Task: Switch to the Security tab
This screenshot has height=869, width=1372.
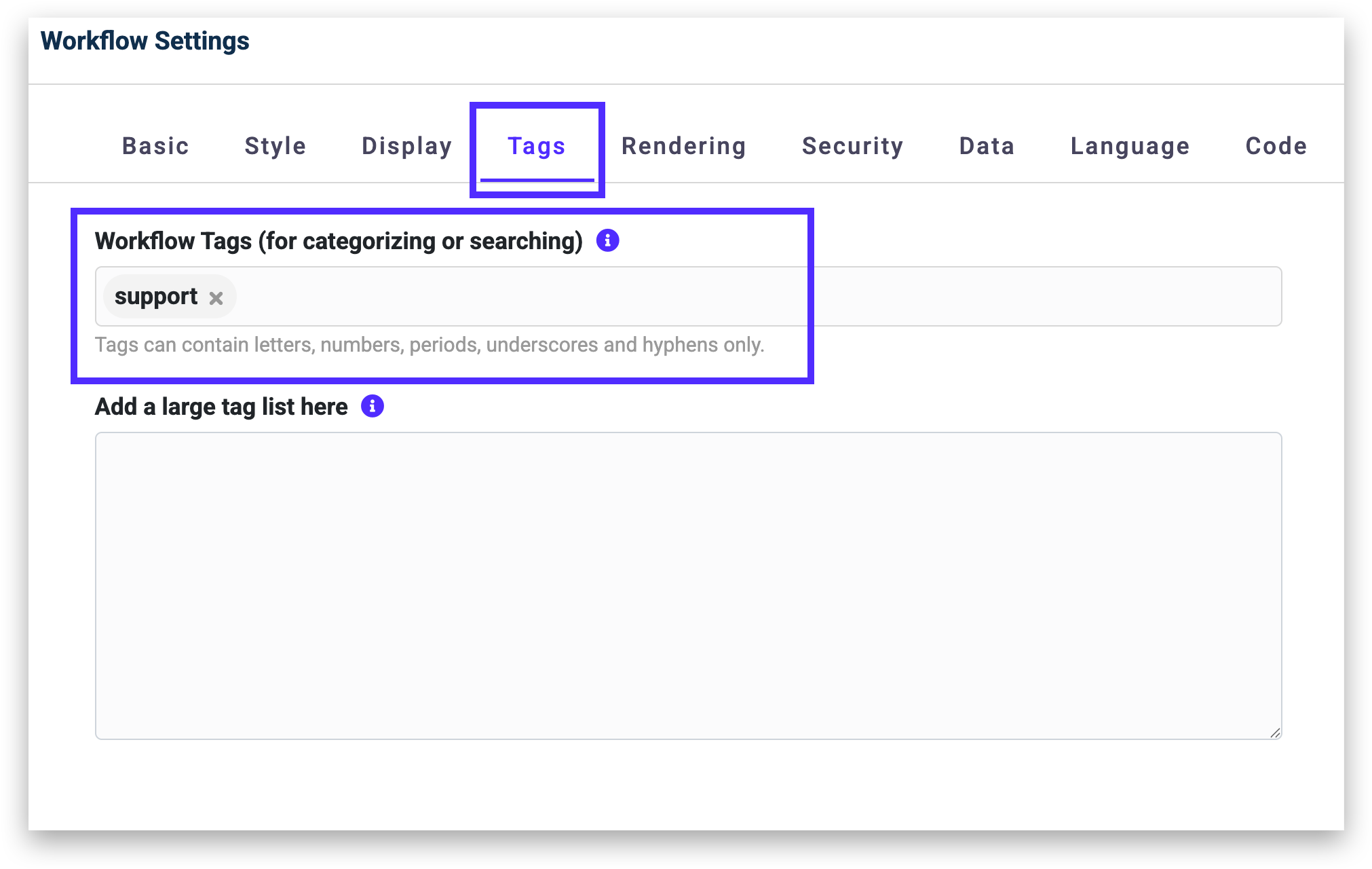Action: [x=853, y=146]
